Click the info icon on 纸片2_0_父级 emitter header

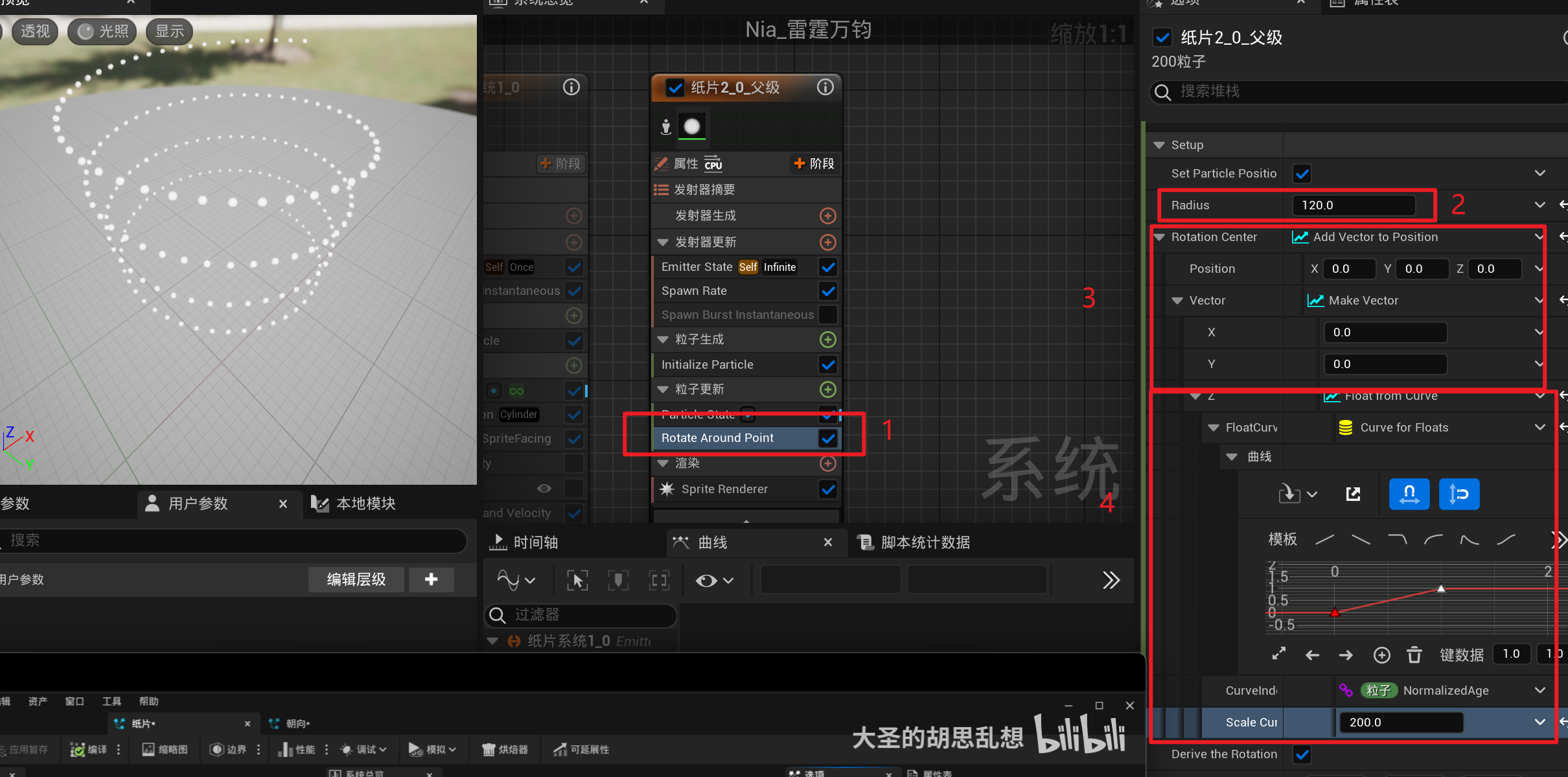[825, 87]
